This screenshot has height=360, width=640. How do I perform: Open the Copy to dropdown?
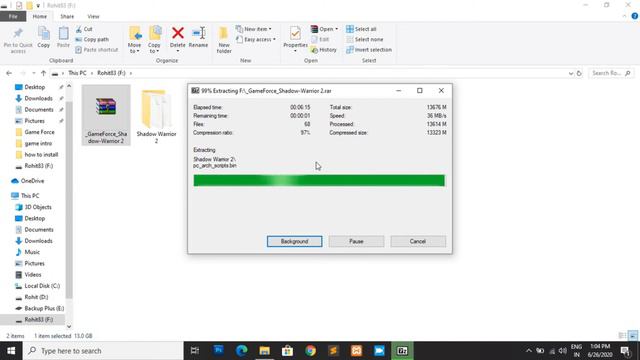[x=154, y=40]
